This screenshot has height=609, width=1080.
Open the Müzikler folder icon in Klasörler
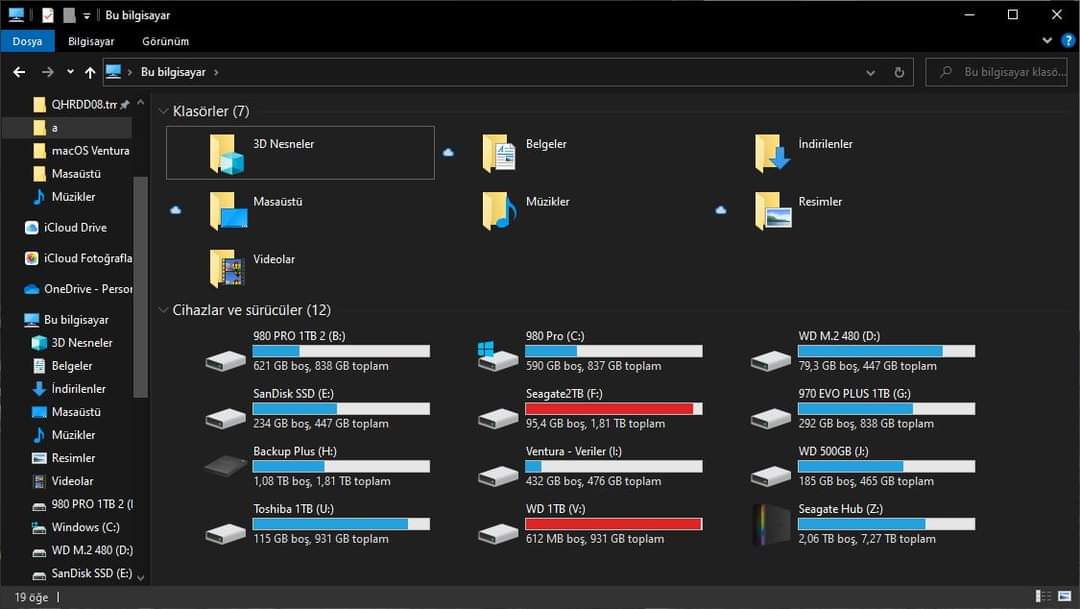(499, 211)
